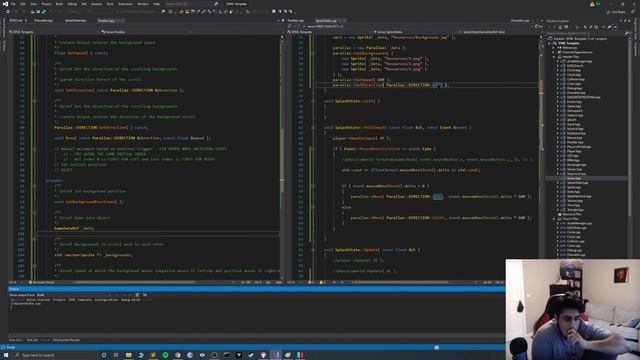This screenshot has width=640, height=360.
Task: Click the 'GameDataRef _data;' line
Action: click(x=74, y=228)
